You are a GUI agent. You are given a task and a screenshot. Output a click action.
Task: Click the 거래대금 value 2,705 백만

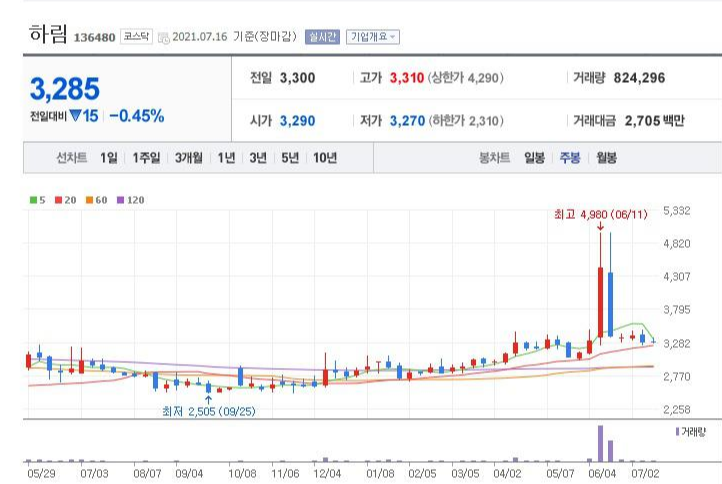654,121
